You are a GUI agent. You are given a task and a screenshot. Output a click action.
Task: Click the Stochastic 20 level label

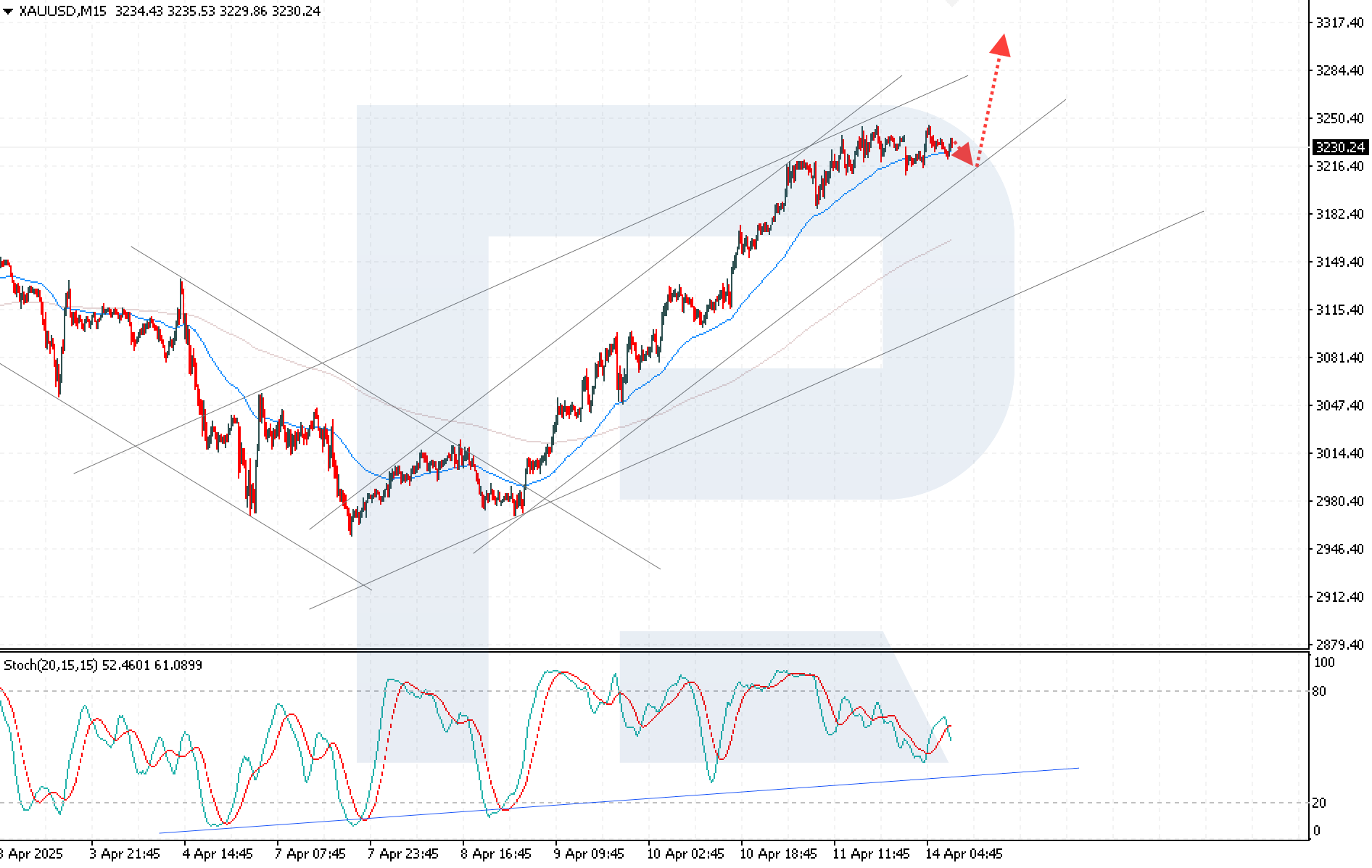pos(1319,803)
